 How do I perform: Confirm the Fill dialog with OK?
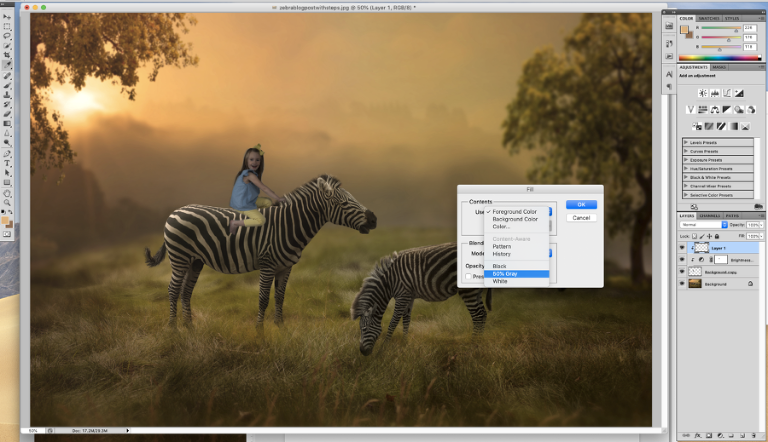click(581, 204)
